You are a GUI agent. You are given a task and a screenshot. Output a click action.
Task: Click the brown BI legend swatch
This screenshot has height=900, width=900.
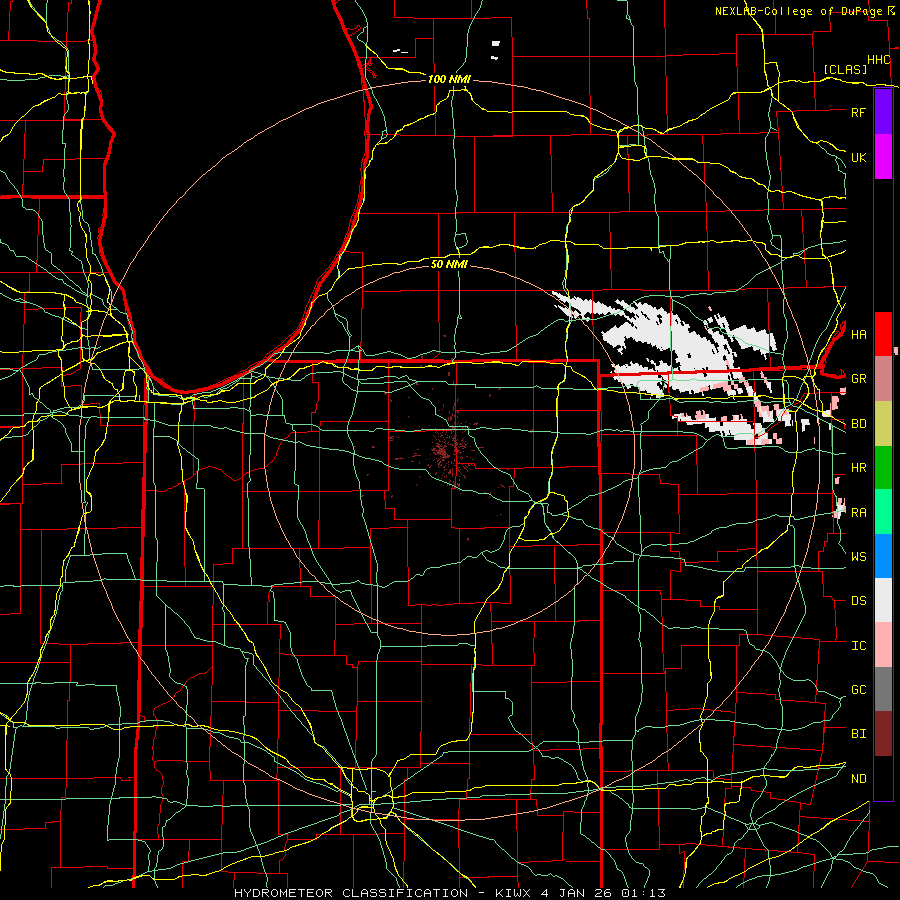pos(883,734)
